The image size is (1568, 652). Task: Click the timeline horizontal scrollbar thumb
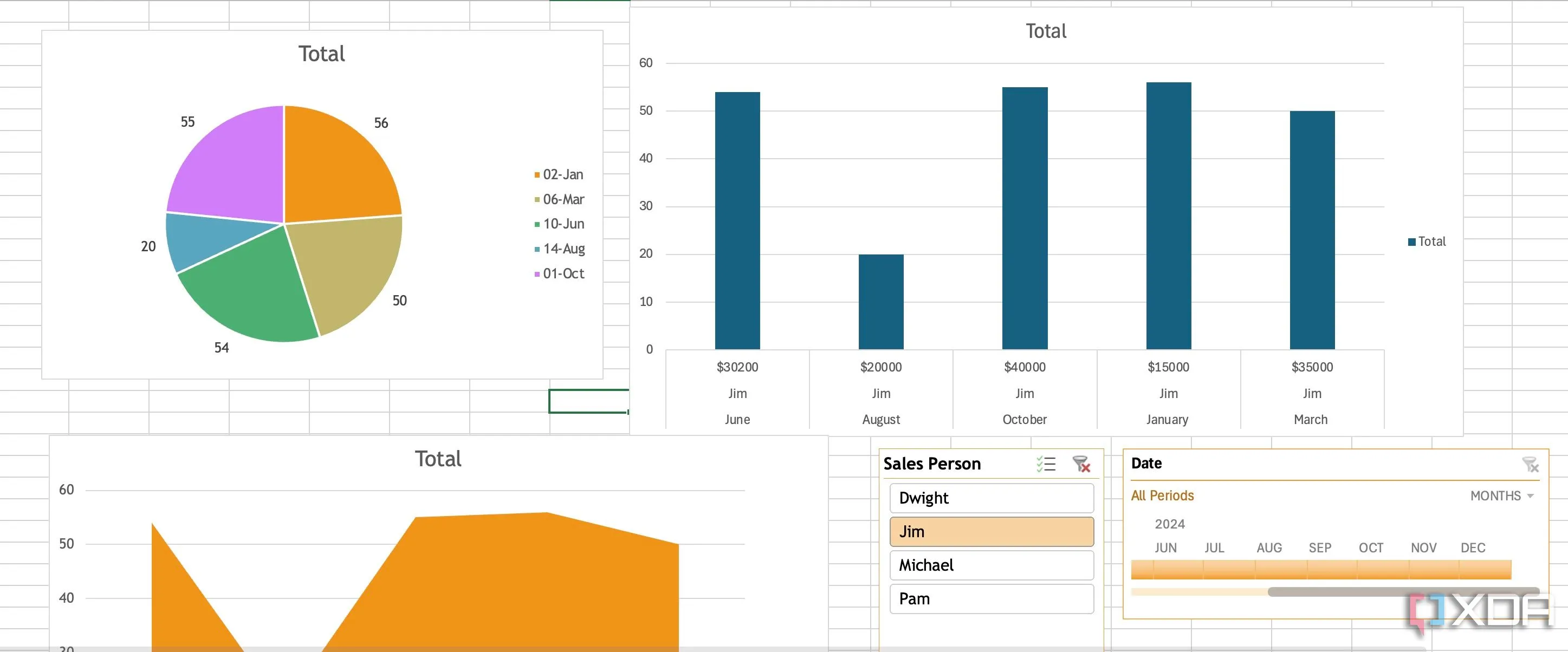pos(1403,592)
